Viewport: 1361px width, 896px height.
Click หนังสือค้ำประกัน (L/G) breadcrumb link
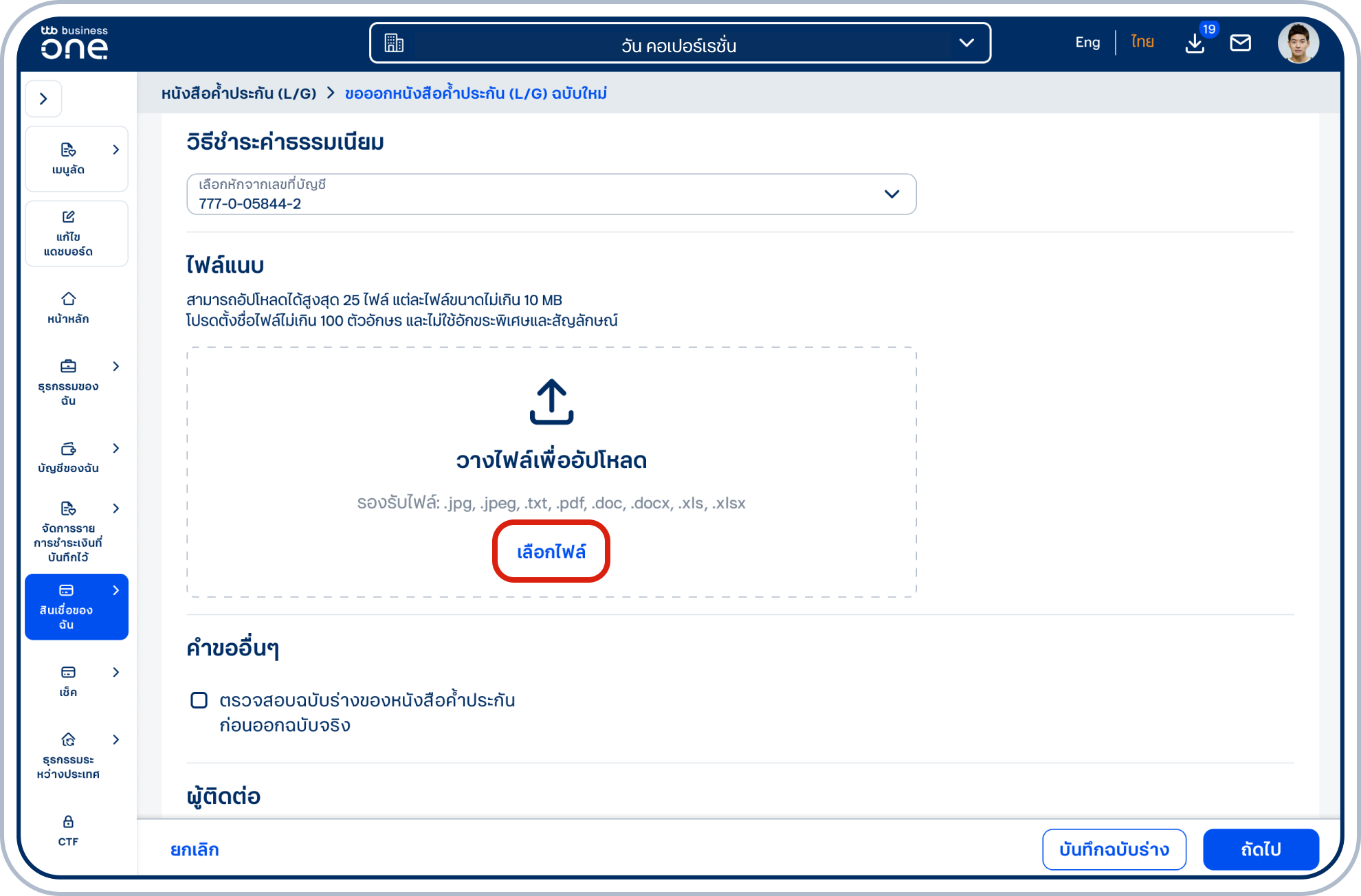tap(239, 93)
